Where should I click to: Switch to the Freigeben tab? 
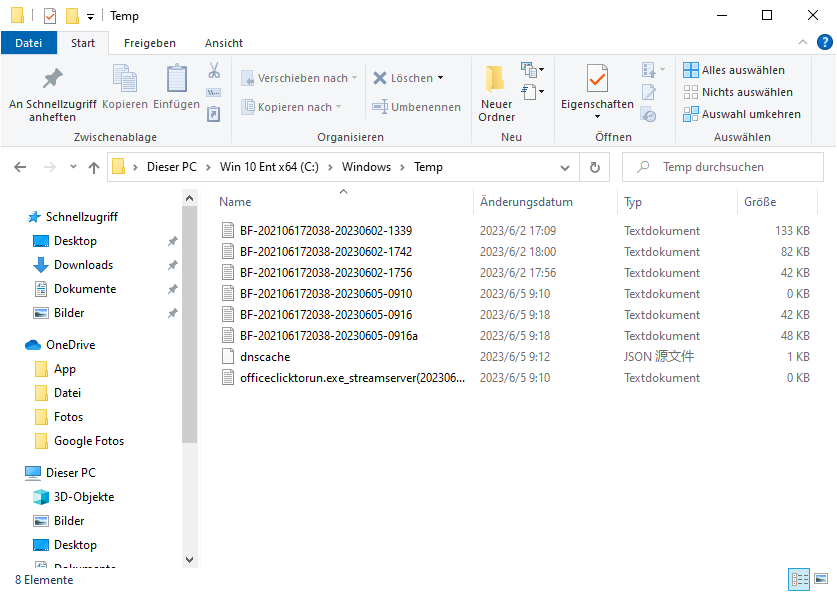(149, 43)
